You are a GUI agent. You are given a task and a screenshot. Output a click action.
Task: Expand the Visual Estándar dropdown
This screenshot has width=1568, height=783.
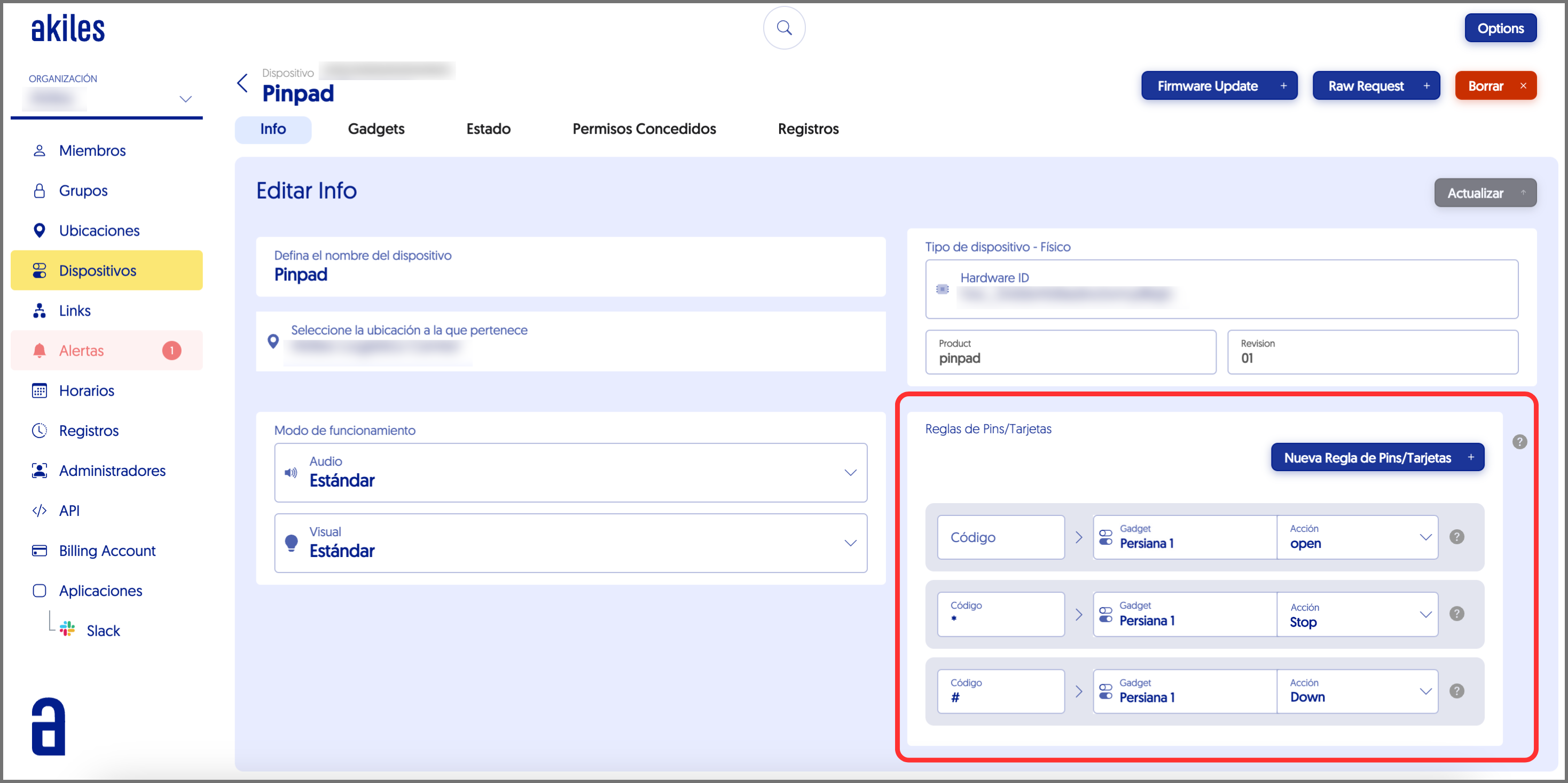850,543
